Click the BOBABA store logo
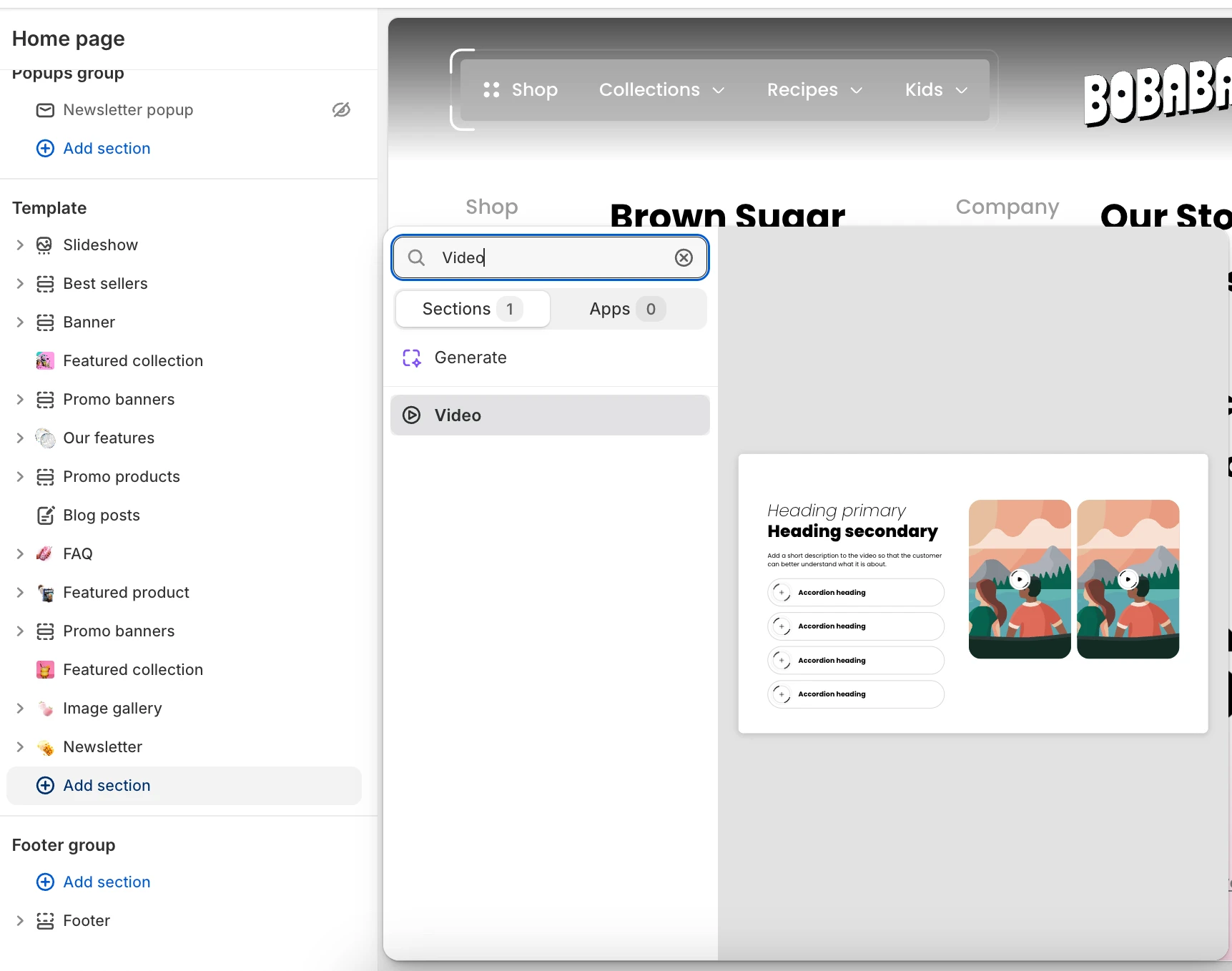This screenshot has width=1232, height=971. [x=1158, y=92]
